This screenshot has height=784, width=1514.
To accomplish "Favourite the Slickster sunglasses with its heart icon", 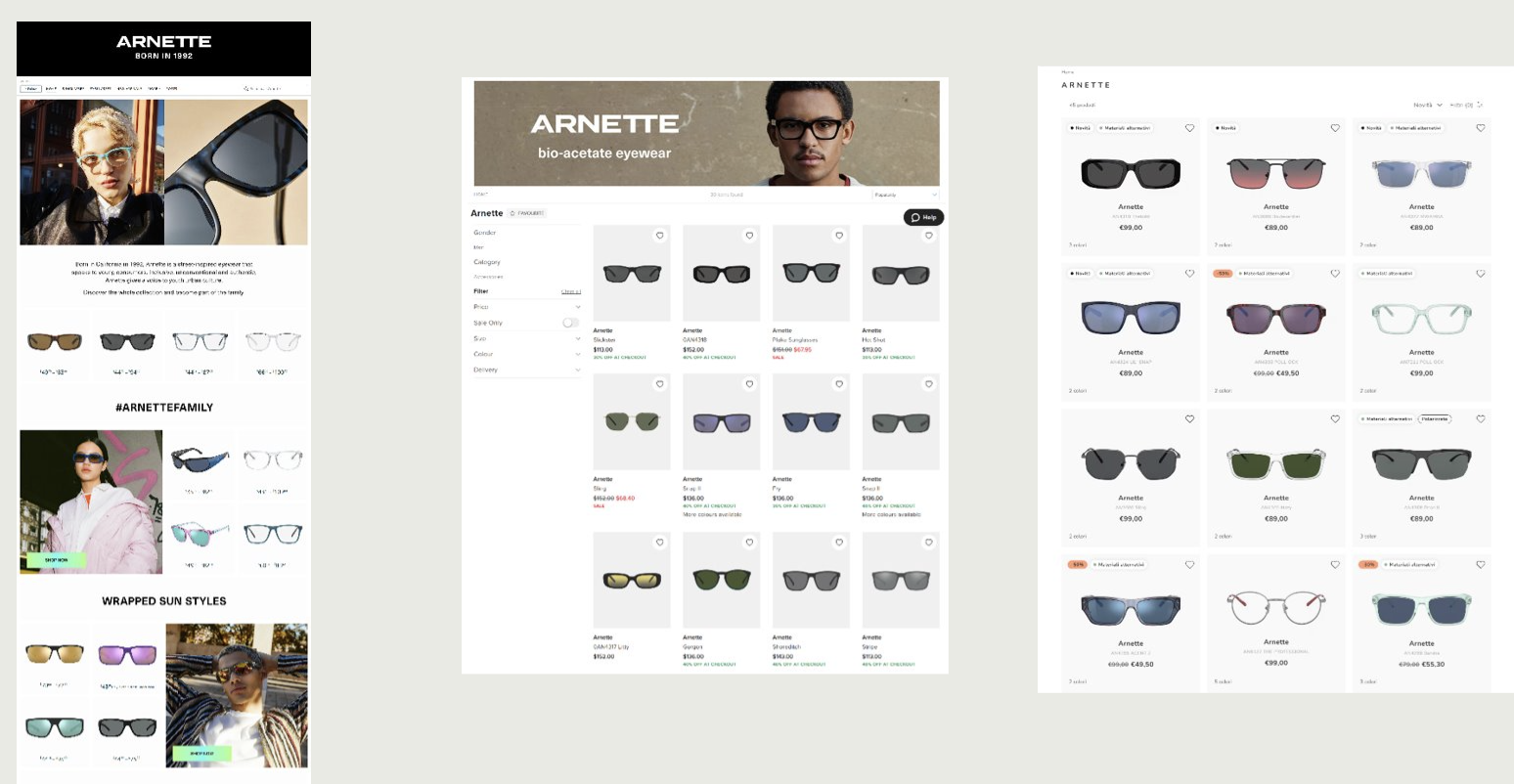I will click(659, 236).
